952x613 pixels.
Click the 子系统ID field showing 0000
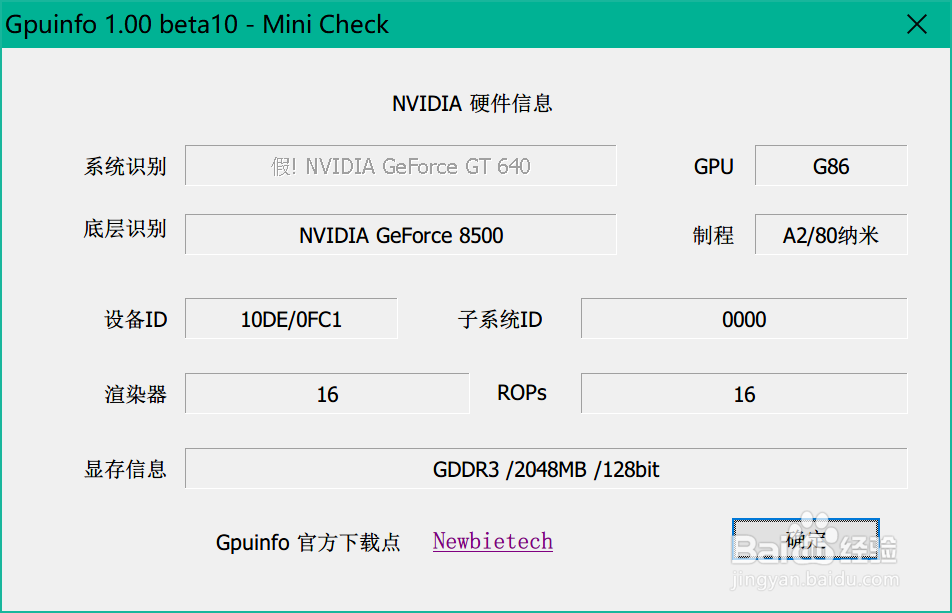(744, 318)
